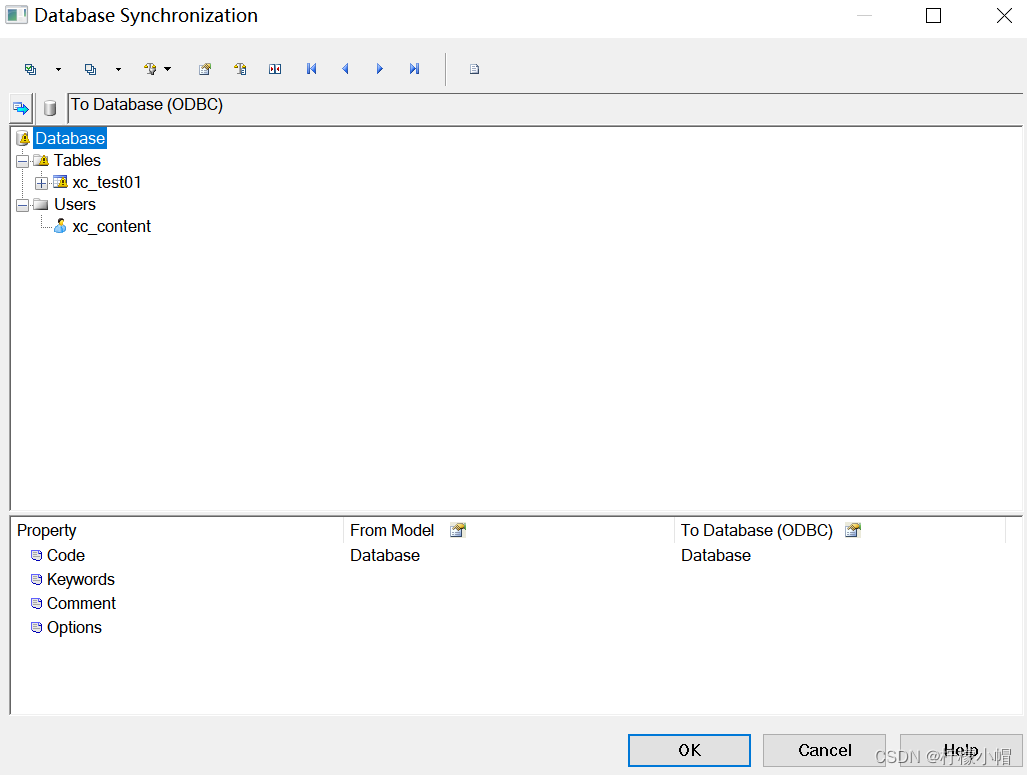Go to the next difference
Viewport: 1027px width, 775px height.
379,69
